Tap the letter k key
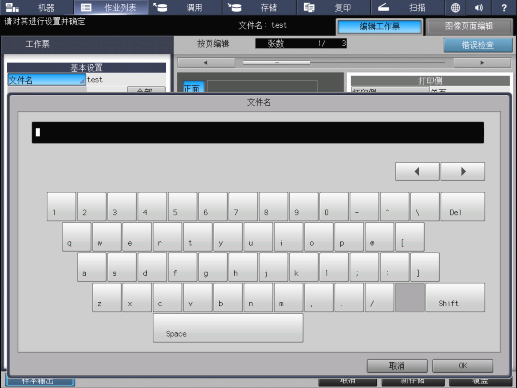The image size is (517, 388). (304, 267)
